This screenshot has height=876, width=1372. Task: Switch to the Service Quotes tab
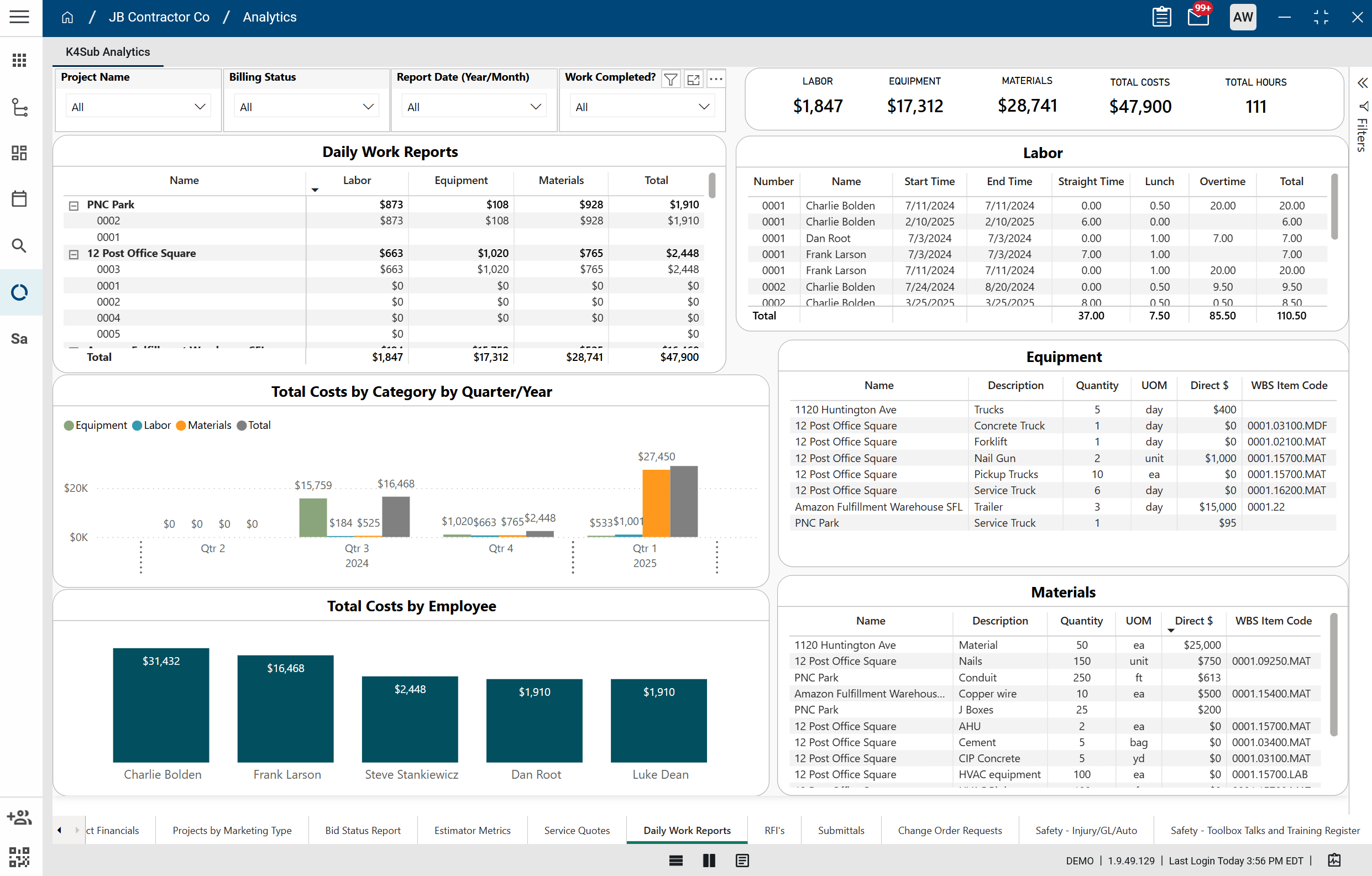point(577,831)
